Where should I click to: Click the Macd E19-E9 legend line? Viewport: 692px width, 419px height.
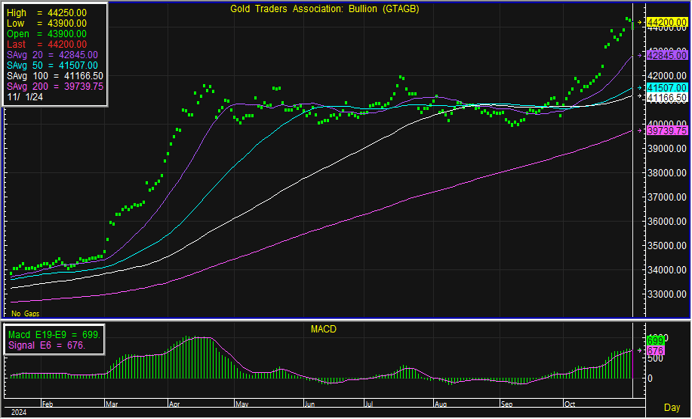(x=52, y=334)
